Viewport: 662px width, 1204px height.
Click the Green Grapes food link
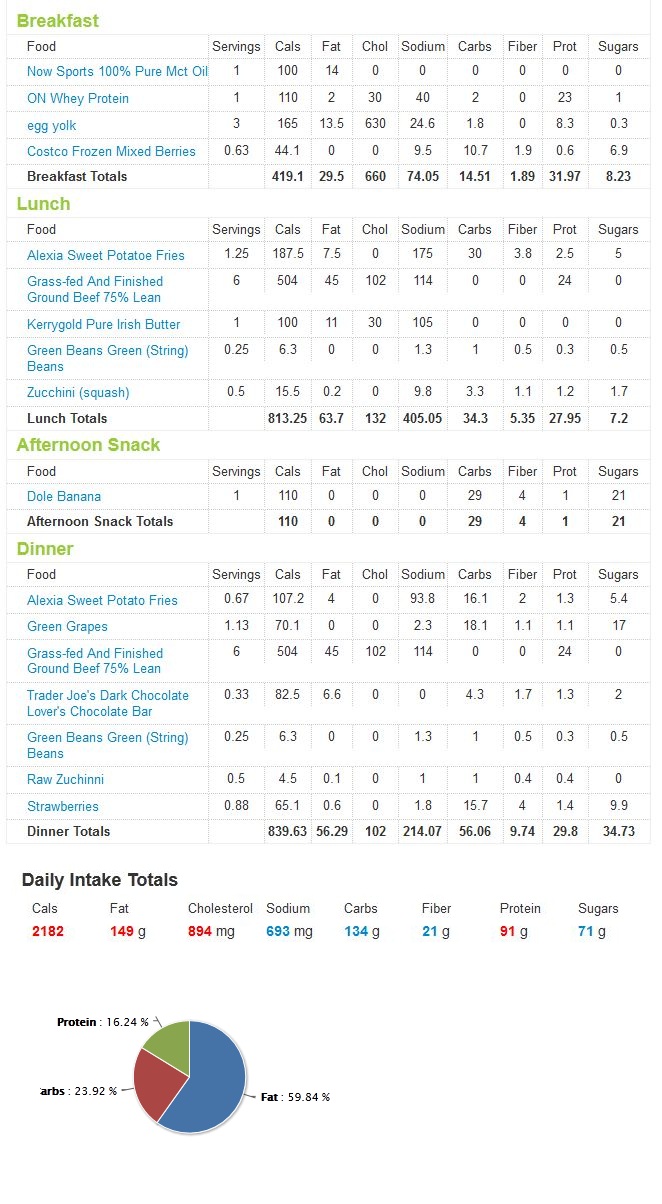(67, 626)
